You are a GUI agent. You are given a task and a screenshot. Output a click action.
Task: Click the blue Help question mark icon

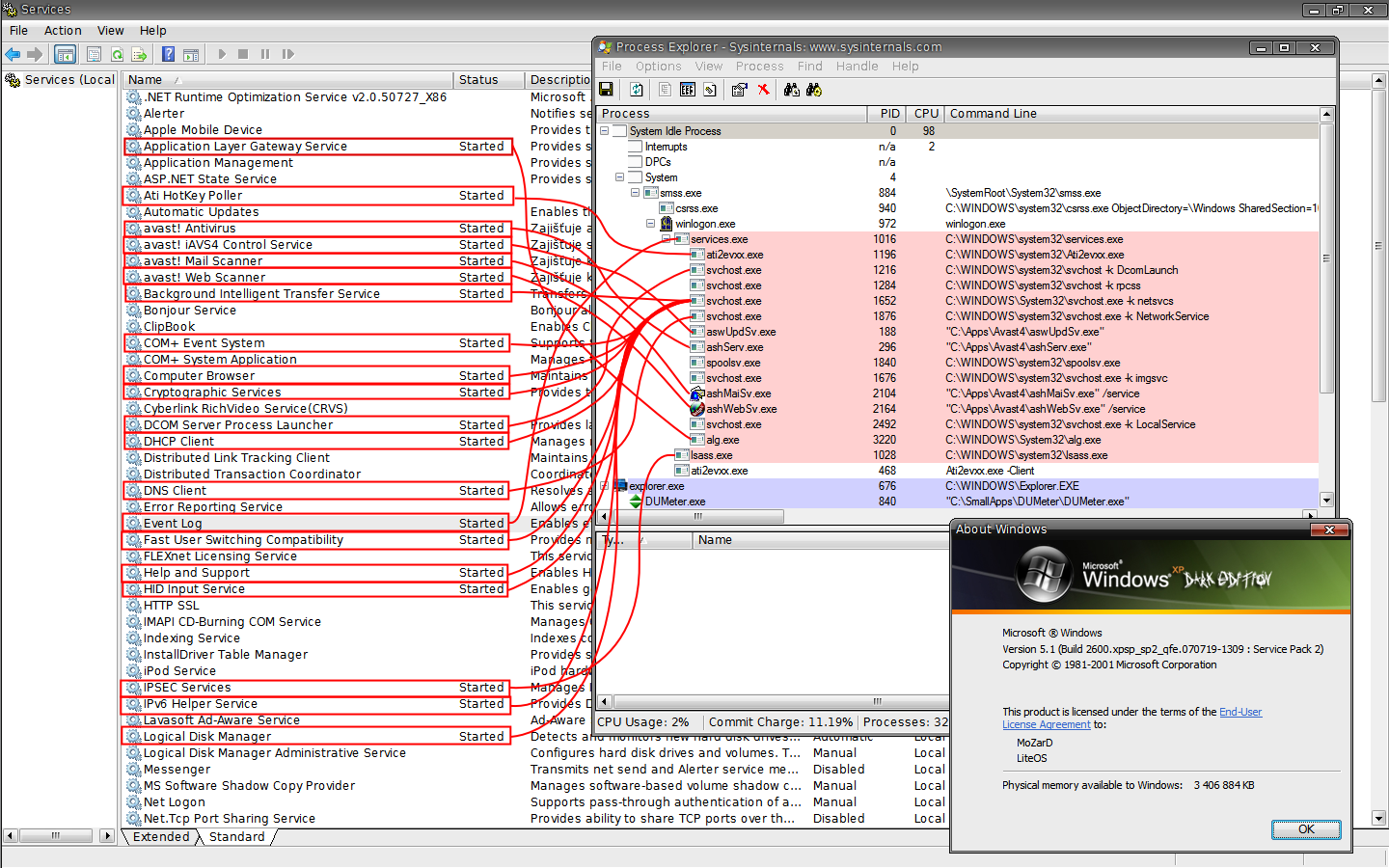(168, 55)
